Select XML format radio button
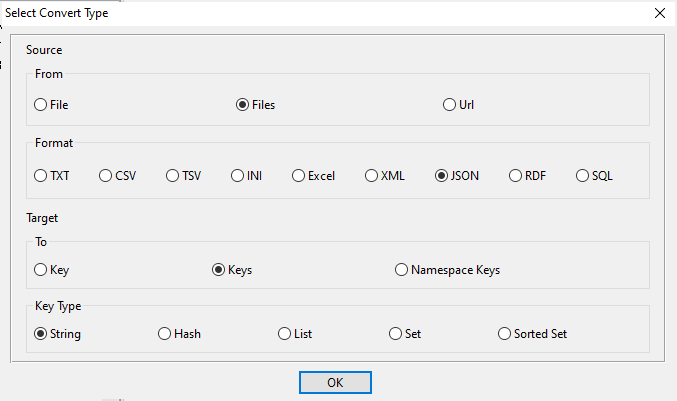Screen dimensions: 677x401 tap(372, 176)
